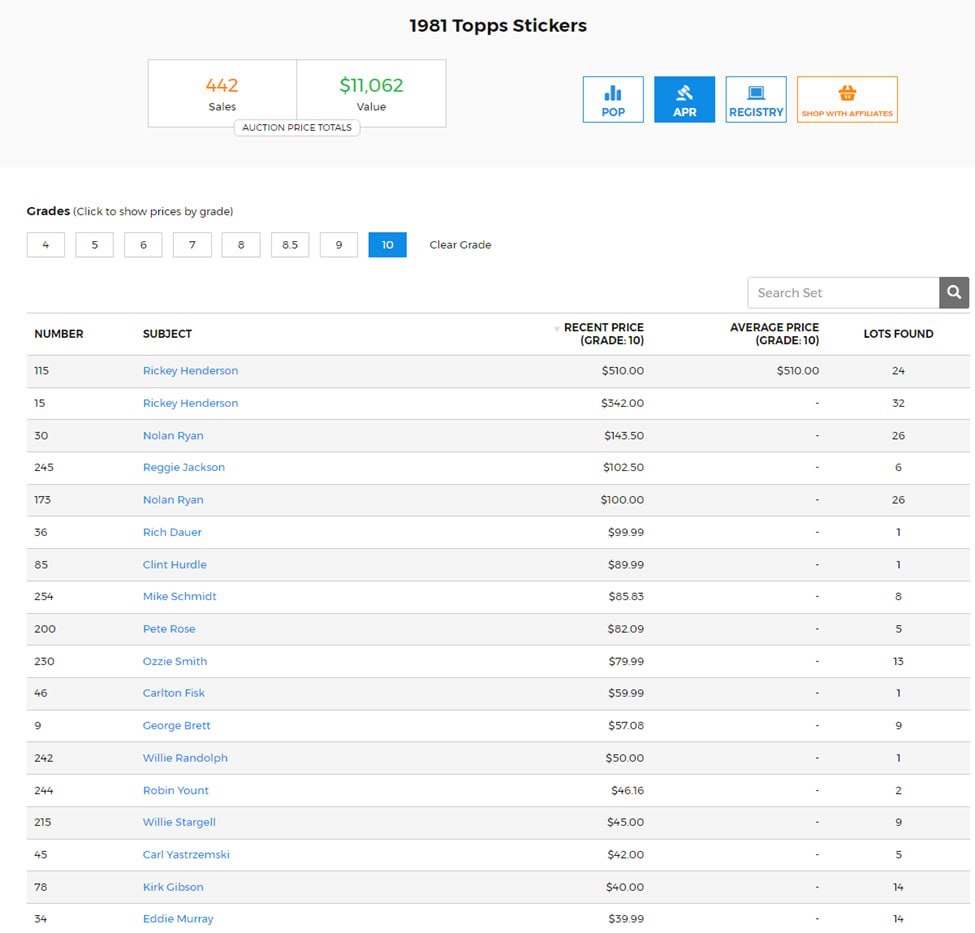Click the $46.16 recent price
Screen dimensions: 975x933
point(627,790)
